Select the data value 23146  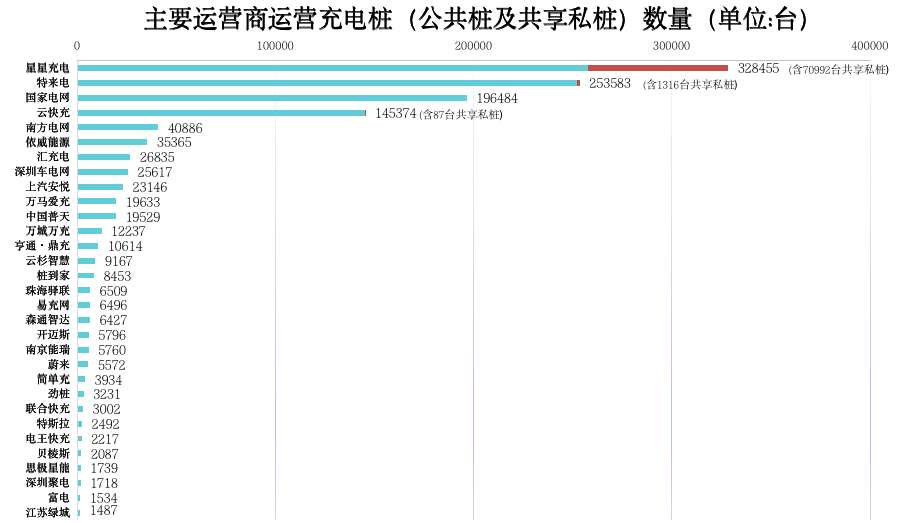149,187
